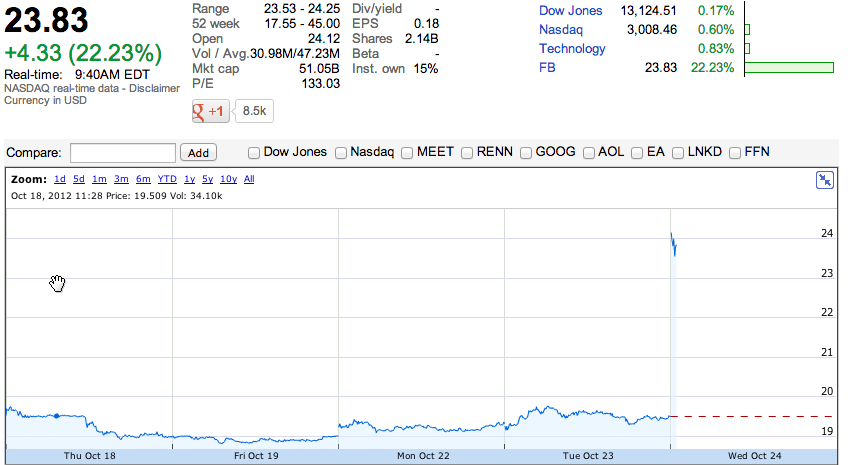Select the 3m zoom range
The height and width of the screenshot is (465, 848).
tap(121, 179)
